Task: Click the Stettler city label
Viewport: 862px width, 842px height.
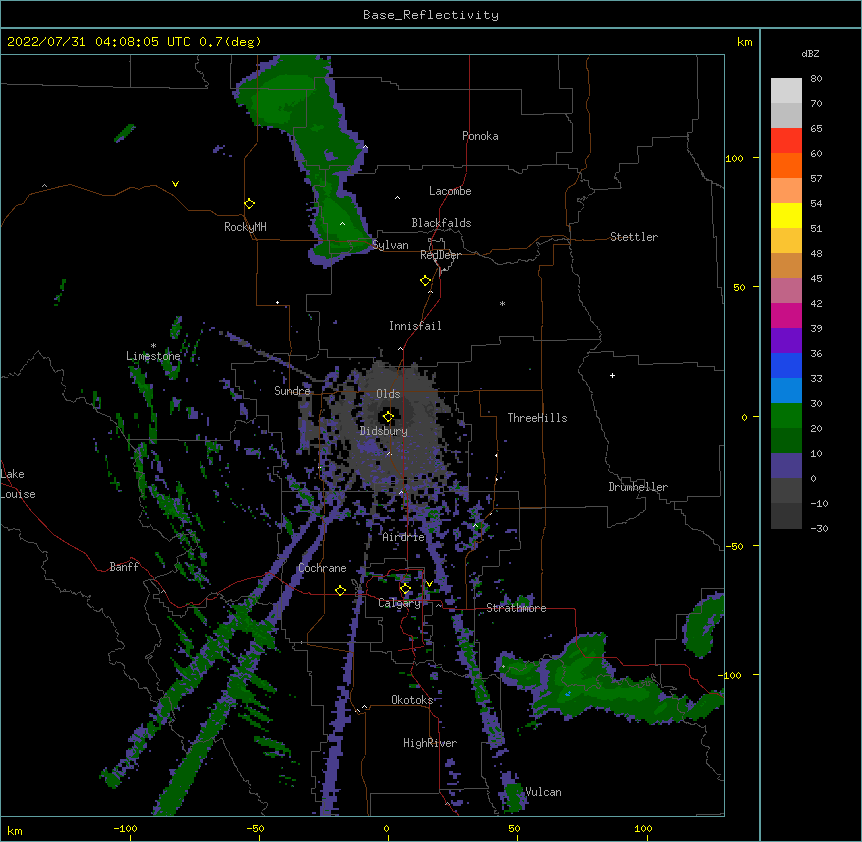Action: (633, 237)
